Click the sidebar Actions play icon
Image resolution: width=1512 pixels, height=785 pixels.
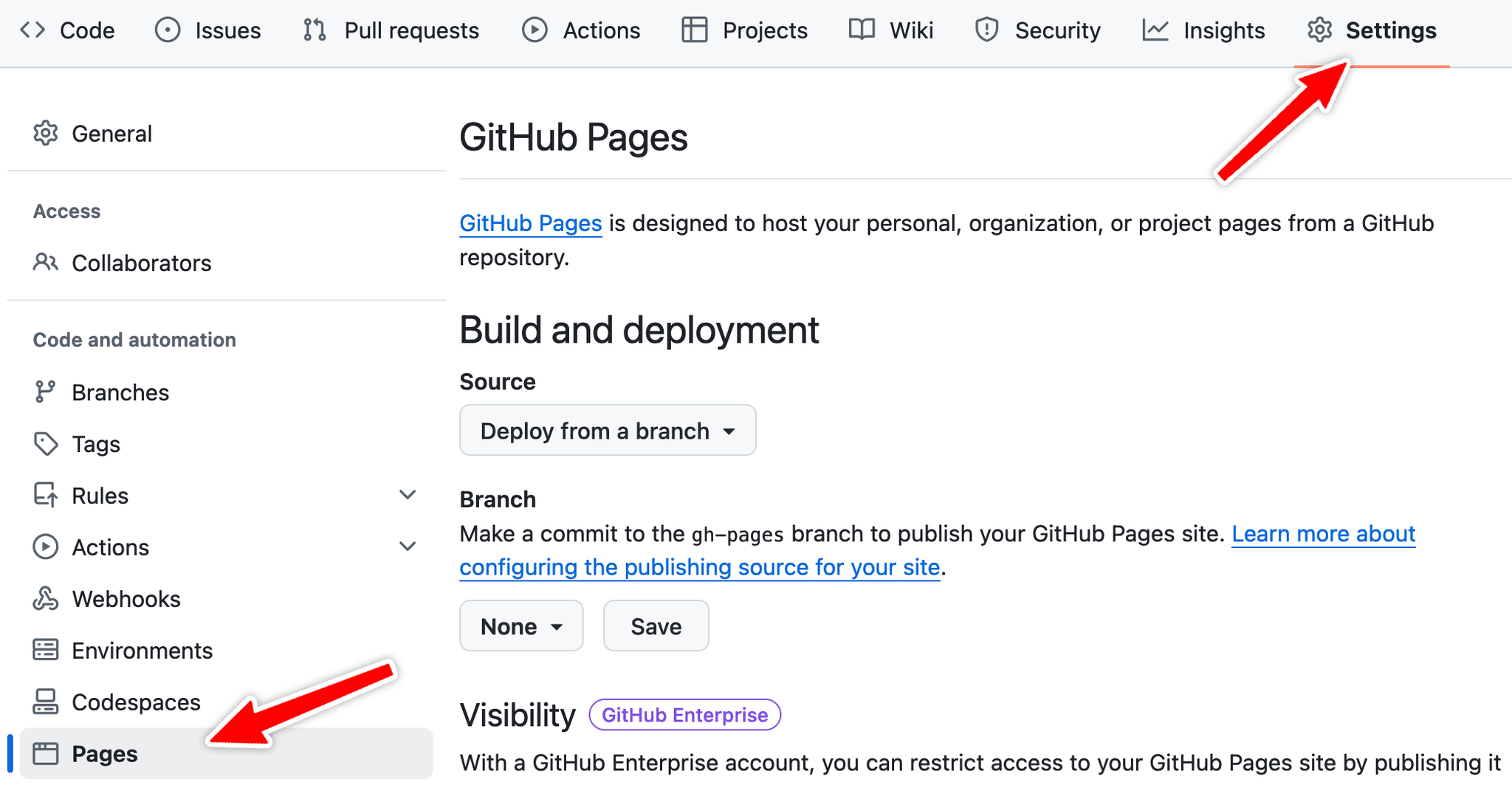coord(46,546)
